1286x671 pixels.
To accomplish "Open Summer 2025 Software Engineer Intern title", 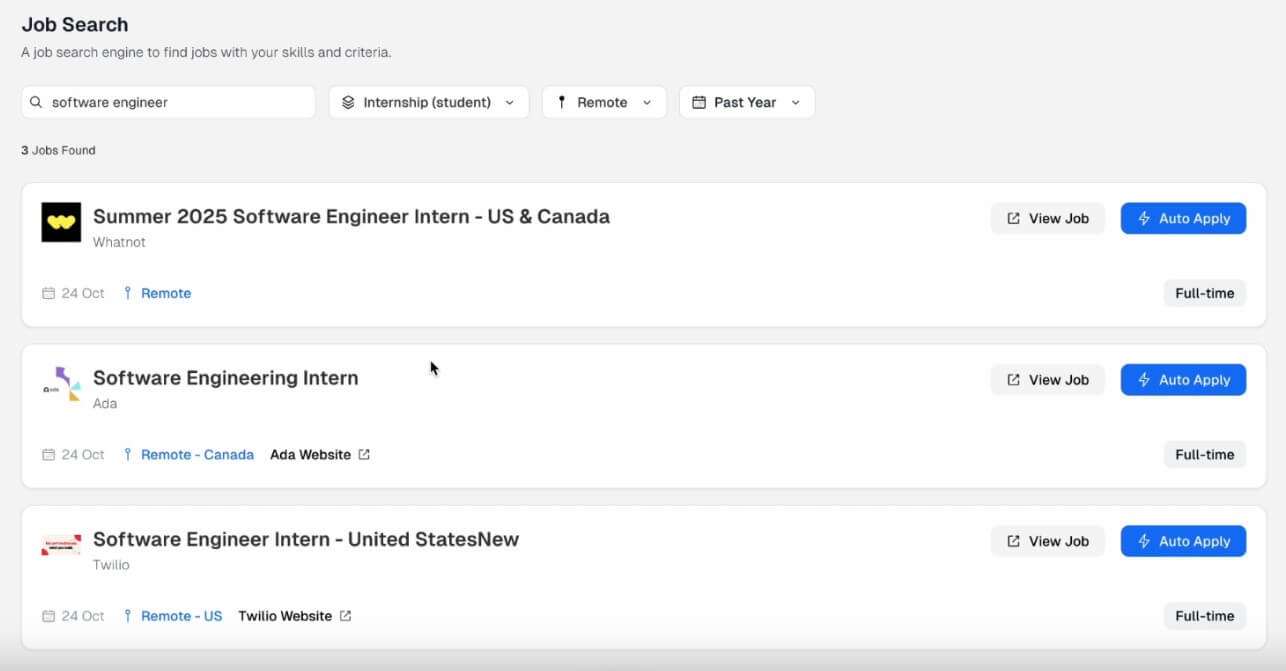I will [351, 216].
